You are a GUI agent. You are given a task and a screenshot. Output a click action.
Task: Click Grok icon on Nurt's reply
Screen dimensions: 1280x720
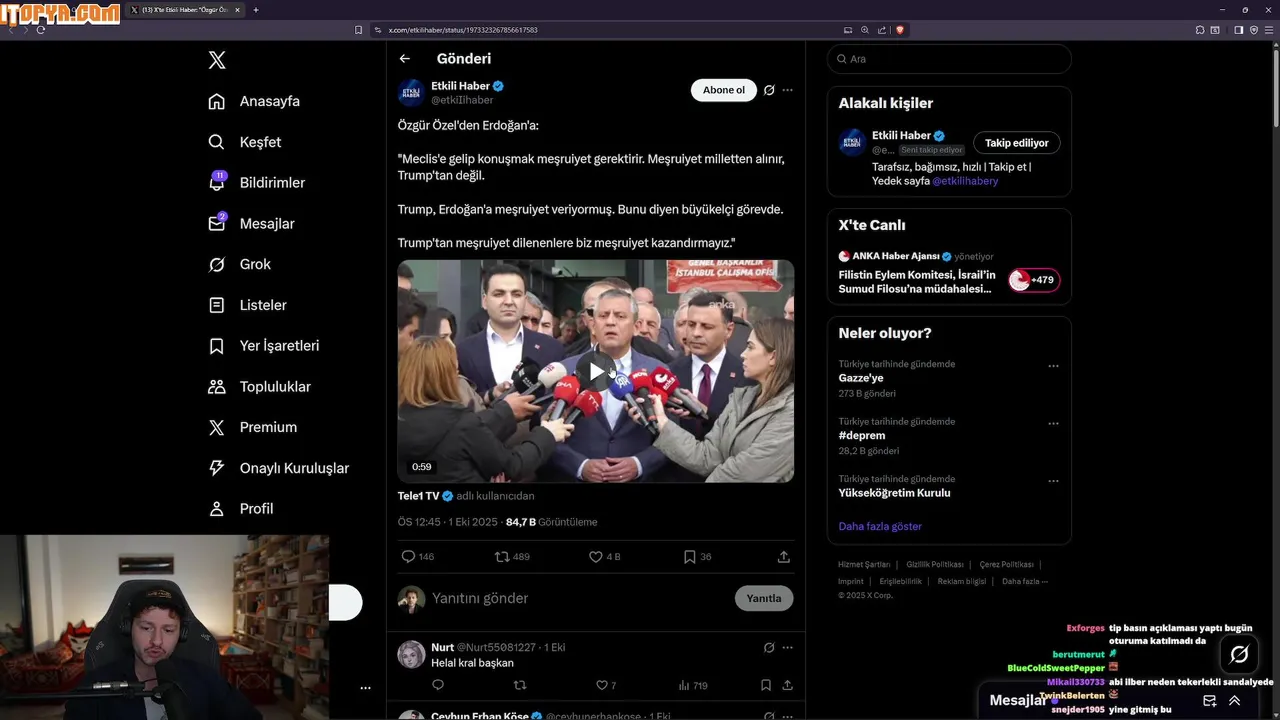point(769,647)
